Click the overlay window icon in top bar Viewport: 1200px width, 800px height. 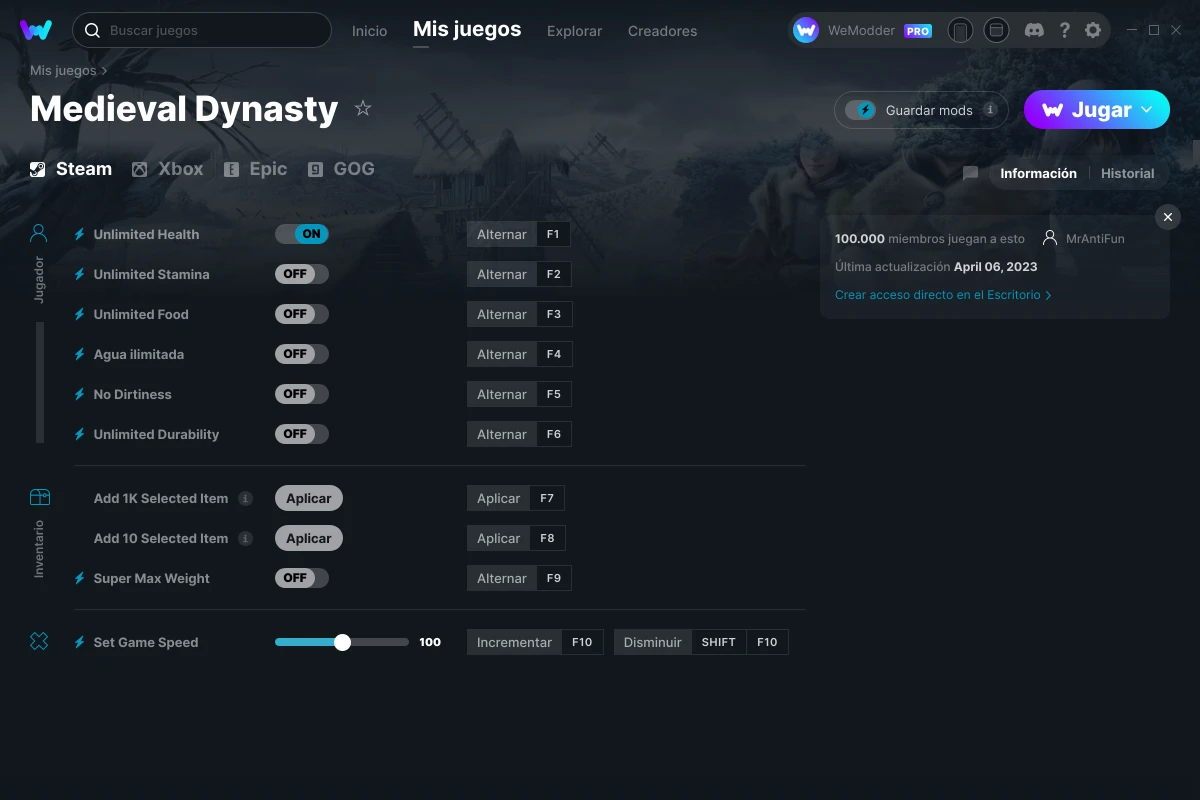coord(996,30)
